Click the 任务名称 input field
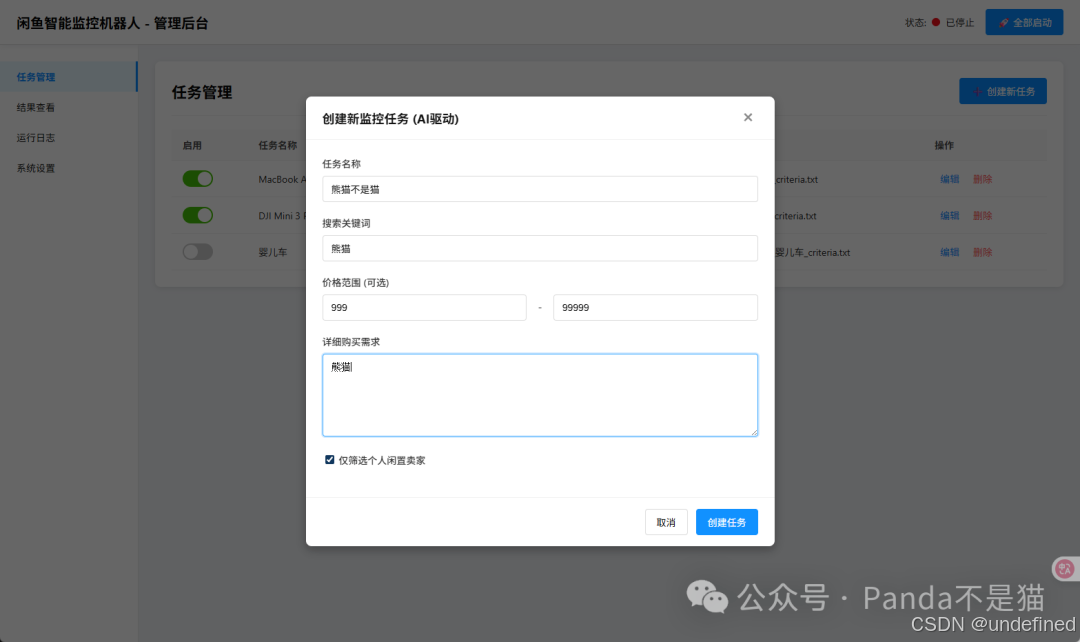The width and height of the screenshot is (1080, 642). point(540,189)
